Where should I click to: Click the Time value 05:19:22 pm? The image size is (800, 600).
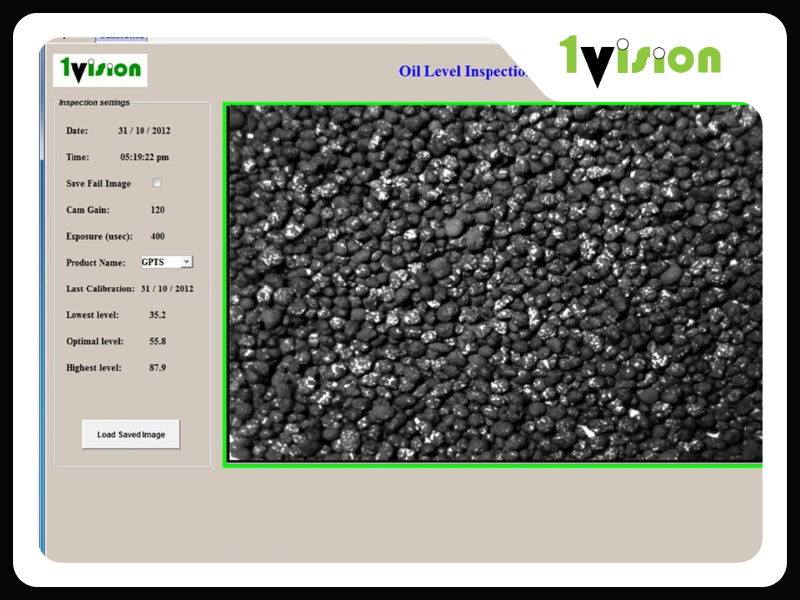tap(145, 157)
